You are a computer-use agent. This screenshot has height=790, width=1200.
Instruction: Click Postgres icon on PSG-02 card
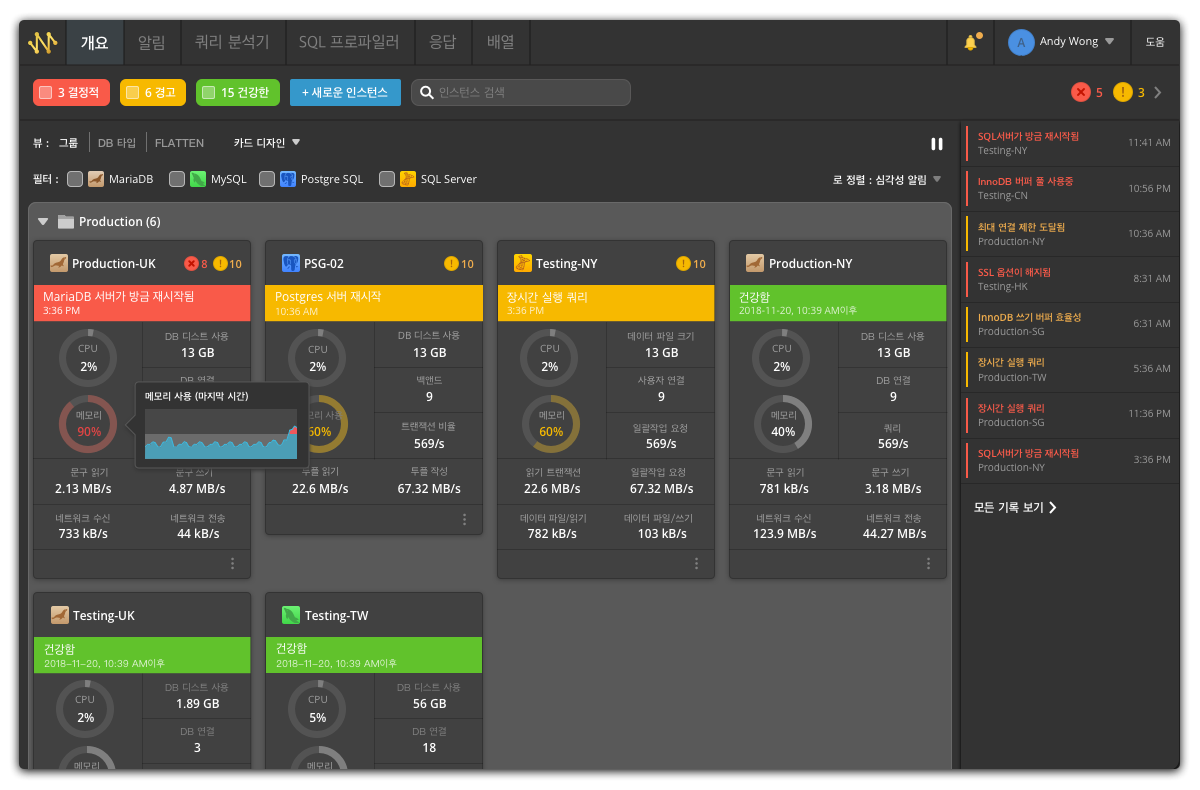coord(291,263)
